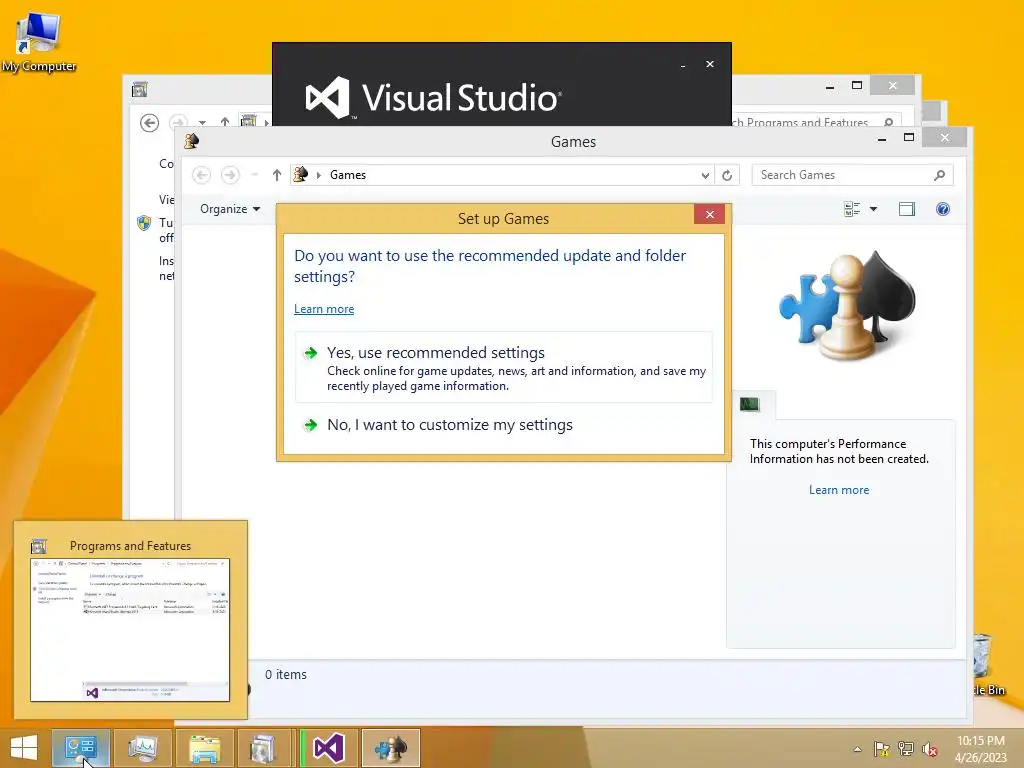The height and width of the screenshot is (768, 1024).
Task: Click Learn more under Performance Information
Action: (839, 490)
